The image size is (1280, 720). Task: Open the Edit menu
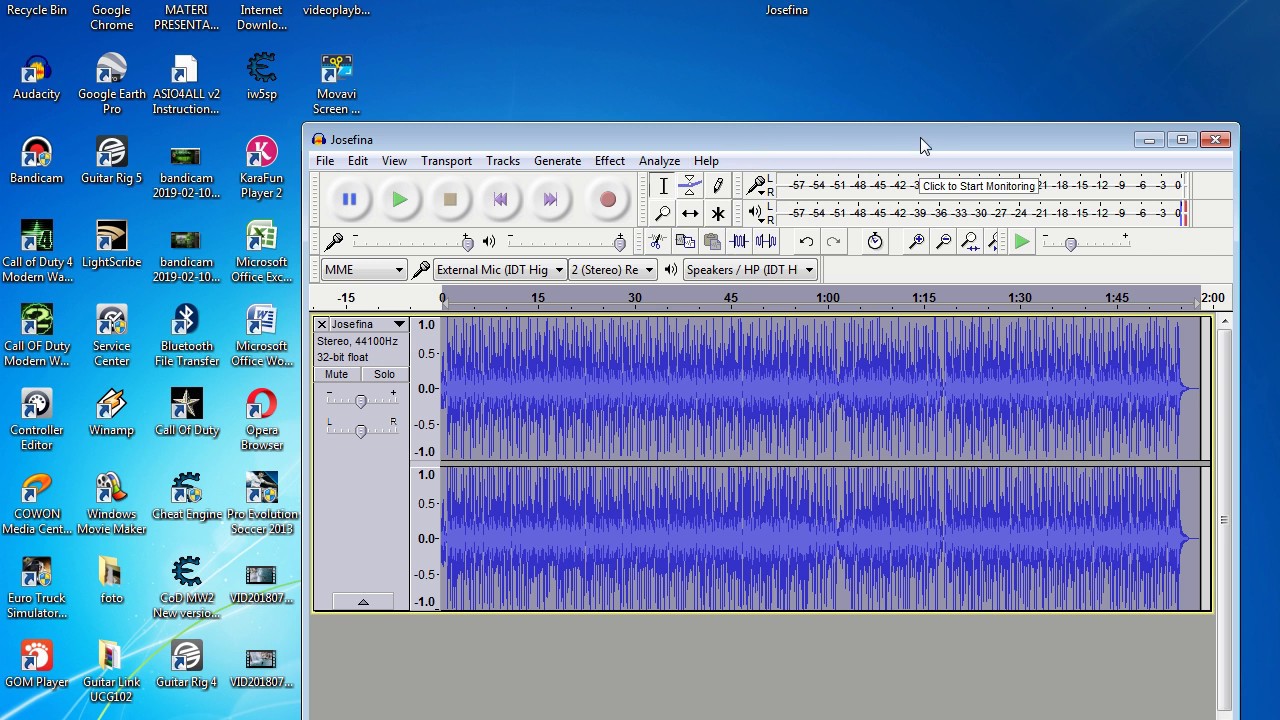coord(357,161)
